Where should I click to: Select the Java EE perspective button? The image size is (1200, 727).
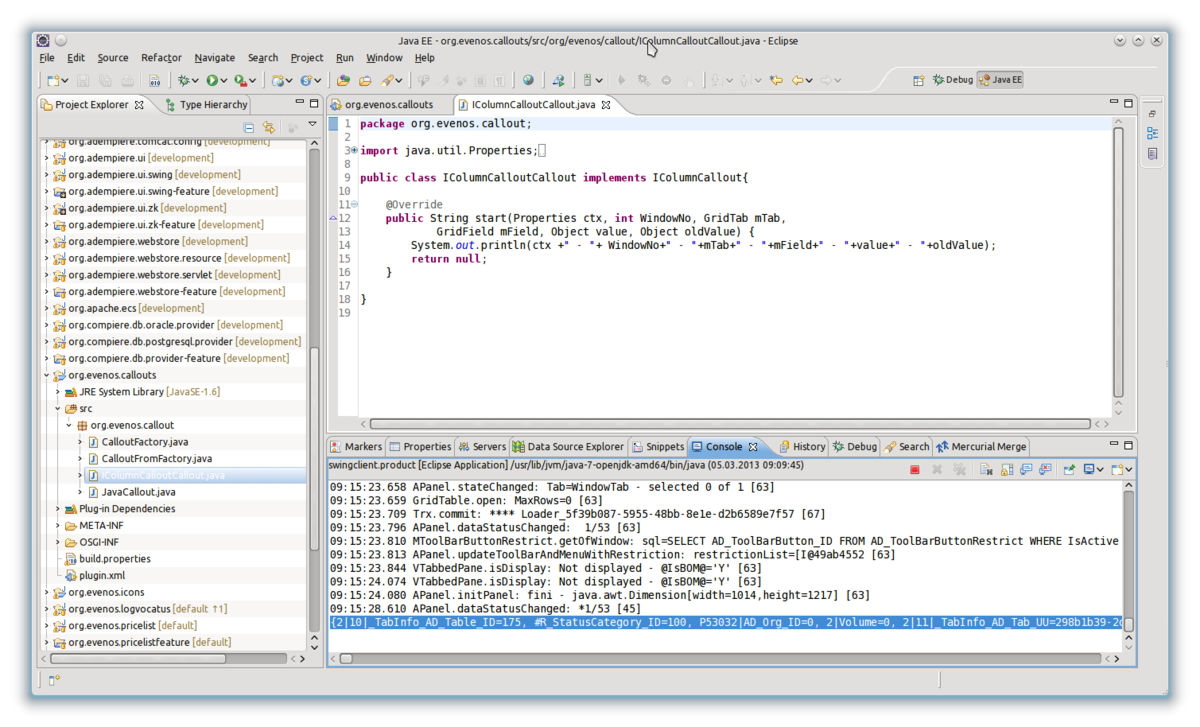tap(1000, 80)
